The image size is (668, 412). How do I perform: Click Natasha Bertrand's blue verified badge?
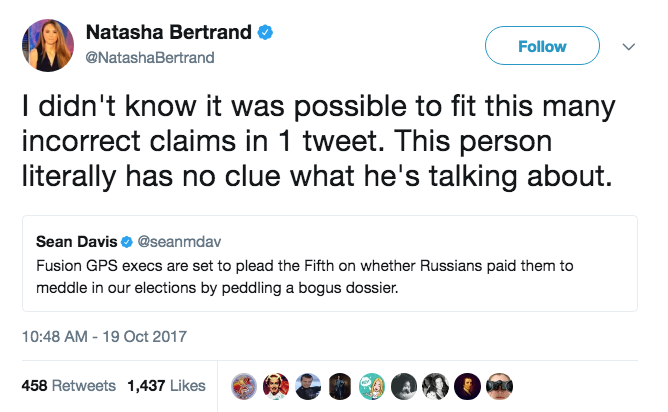(265, 32)
